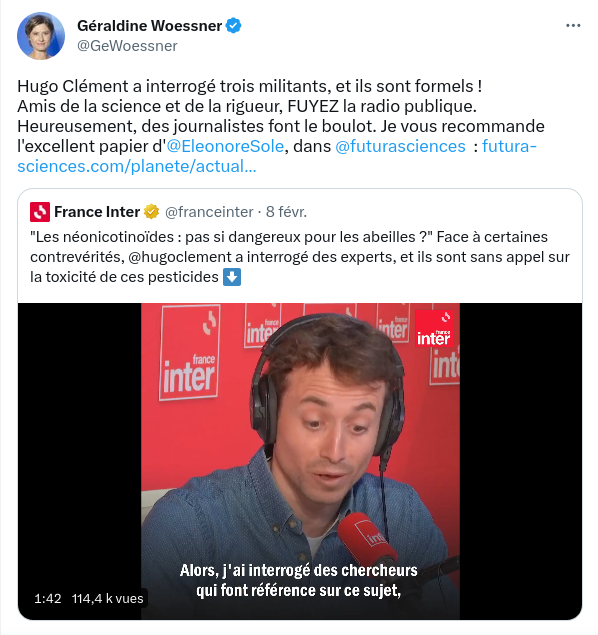
Task: Open the @EleonoreSole mention
Action: tap(225, 146)
